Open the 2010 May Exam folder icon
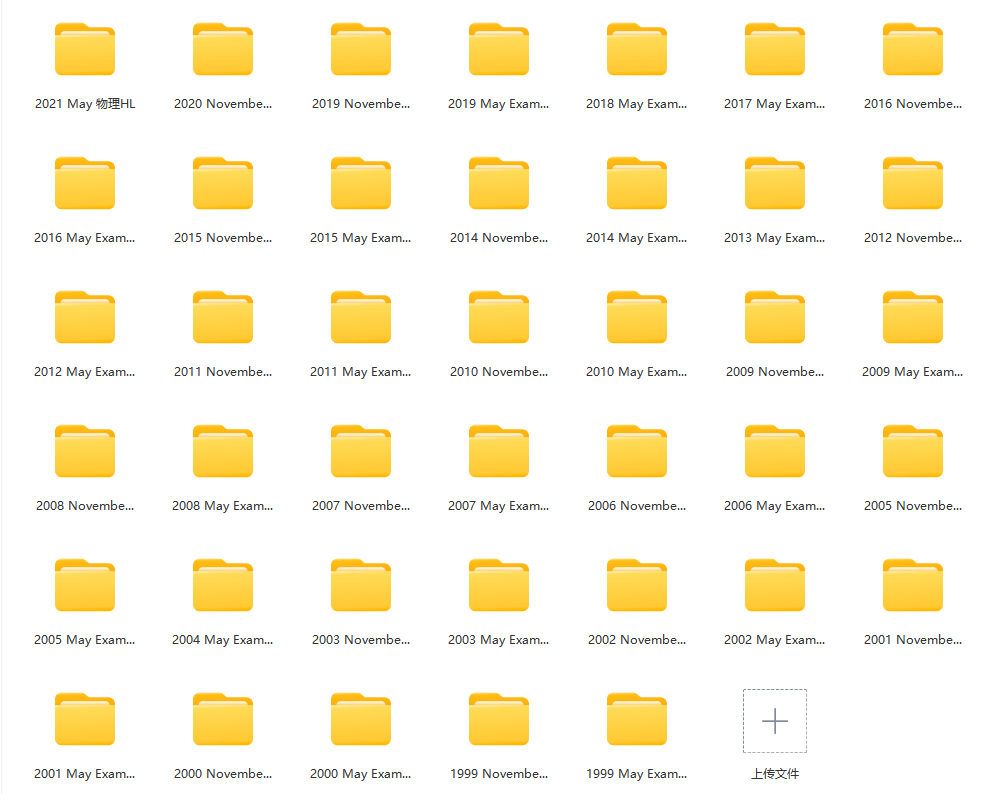Screen dimensions: 983x794 point(636,317)
